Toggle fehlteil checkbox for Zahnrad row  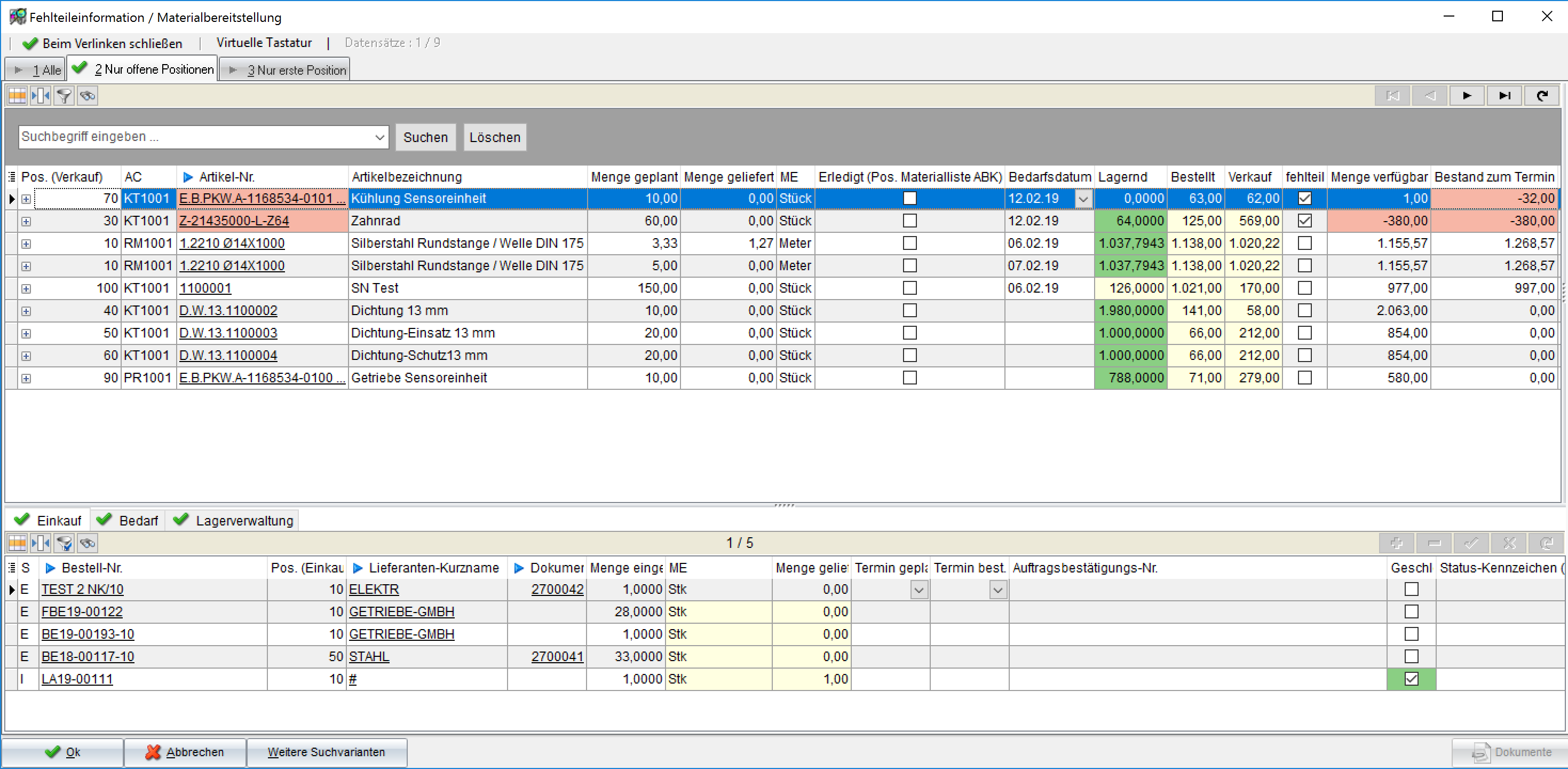tap(1304, 221)
